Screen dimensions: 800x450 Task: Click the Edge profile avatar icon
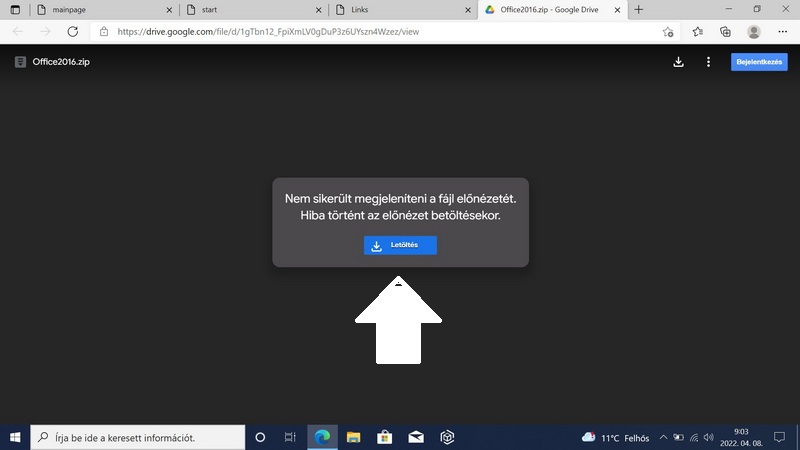point(754,31)
